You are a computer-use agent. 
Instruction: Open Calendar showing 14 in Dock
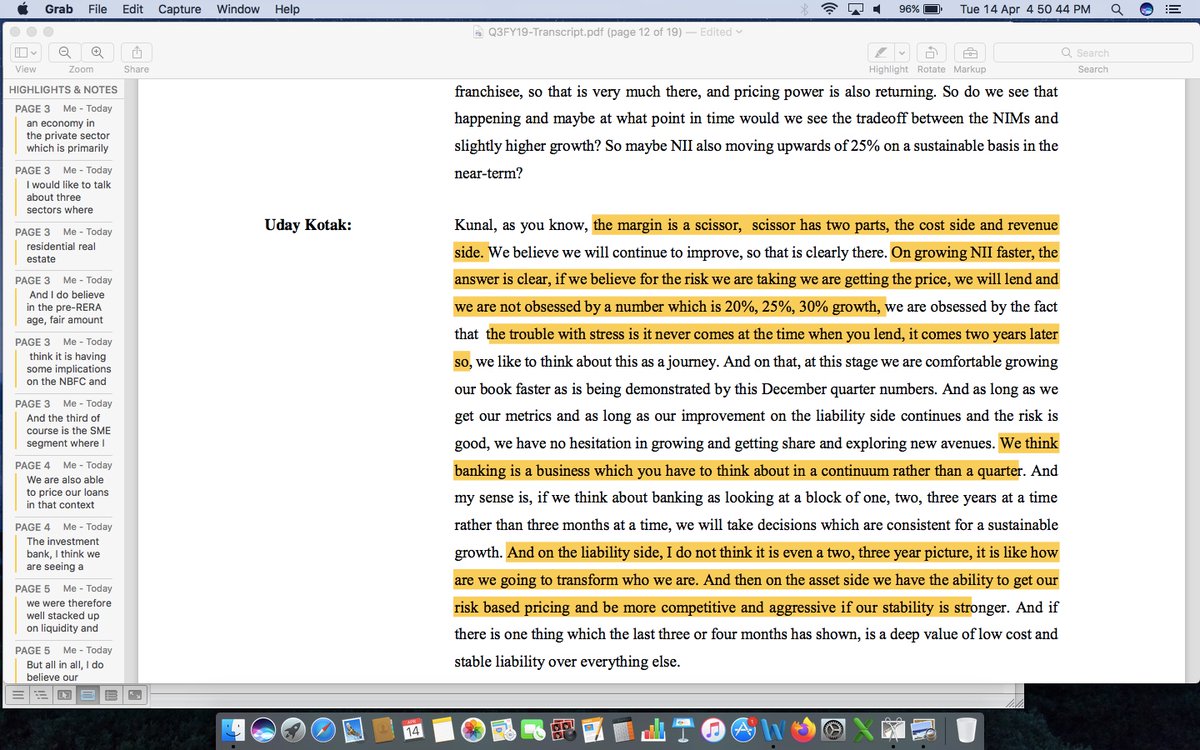[x=413, y=730]
